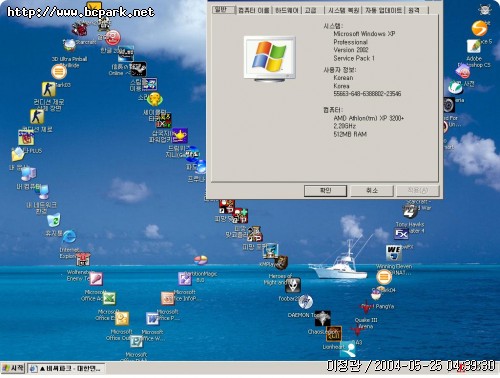Image resolution: width=500 pixels, height=378 pixels.
Task: Open the 드림위즈 지니 magic lamp icon
Action: pos(180,135)
